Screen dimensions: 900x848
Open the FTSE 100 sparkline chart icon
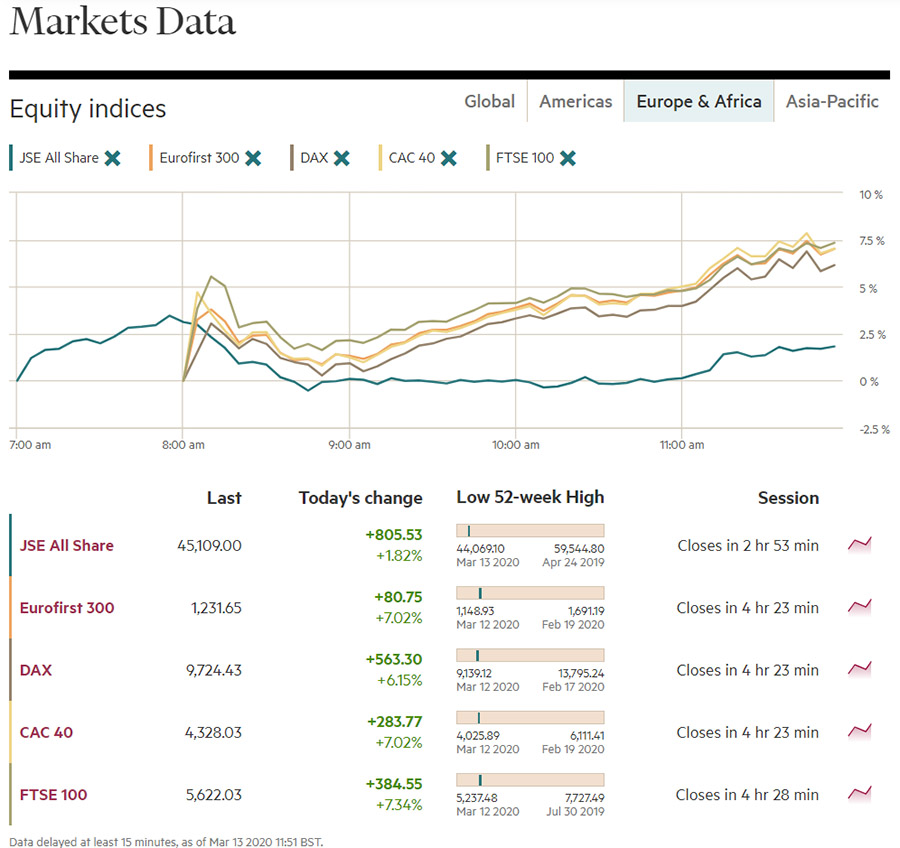(860, 793)
